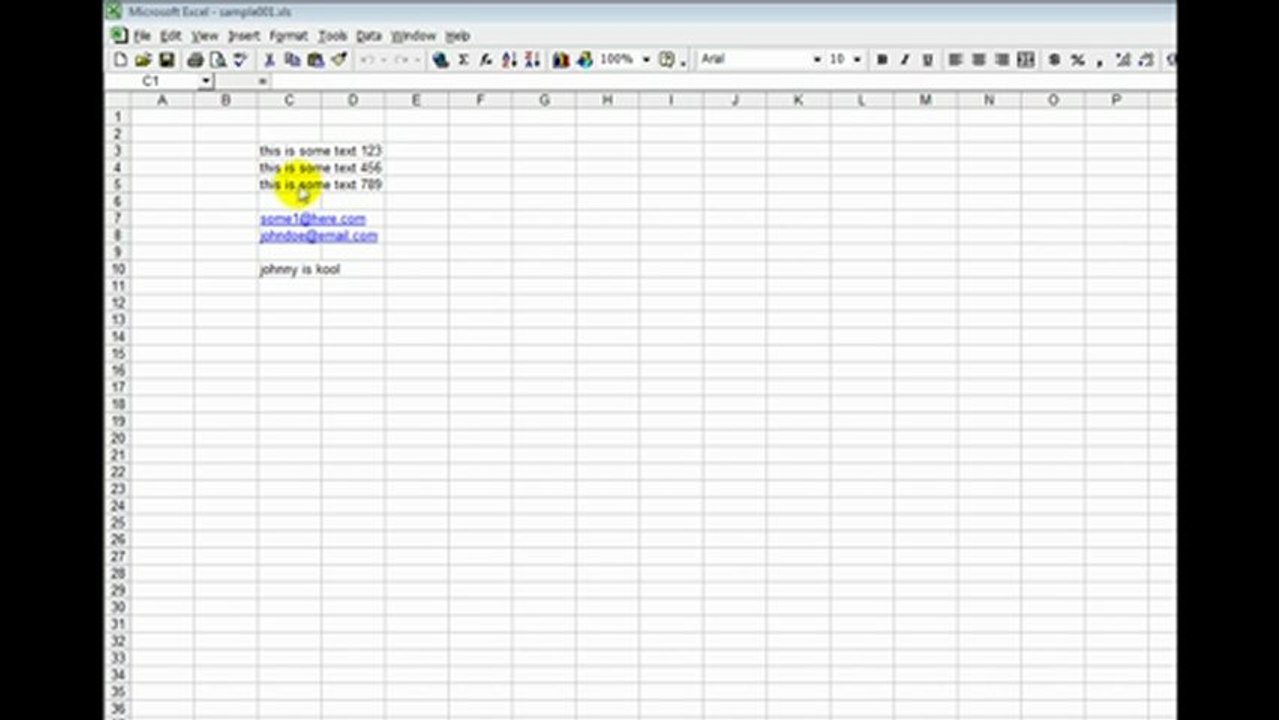Open a file with the Open folder icon
Viewport: 1279px width, 720px height.
[x=143, y=60]
